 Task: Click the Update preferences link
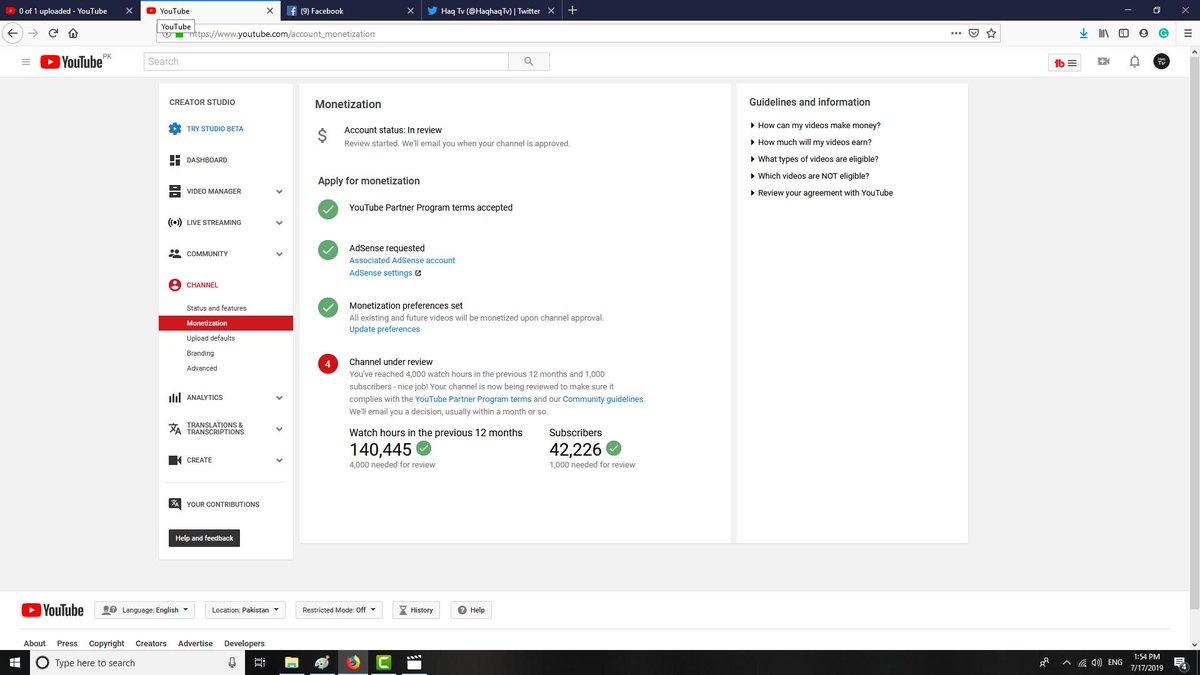coord(384,329)
